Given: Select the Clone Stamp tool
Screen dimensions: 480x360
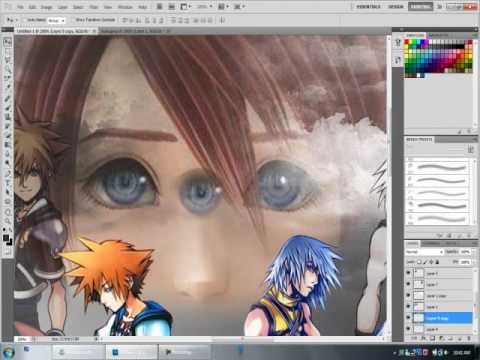Looking at the screenshot, I should (7, 117).
